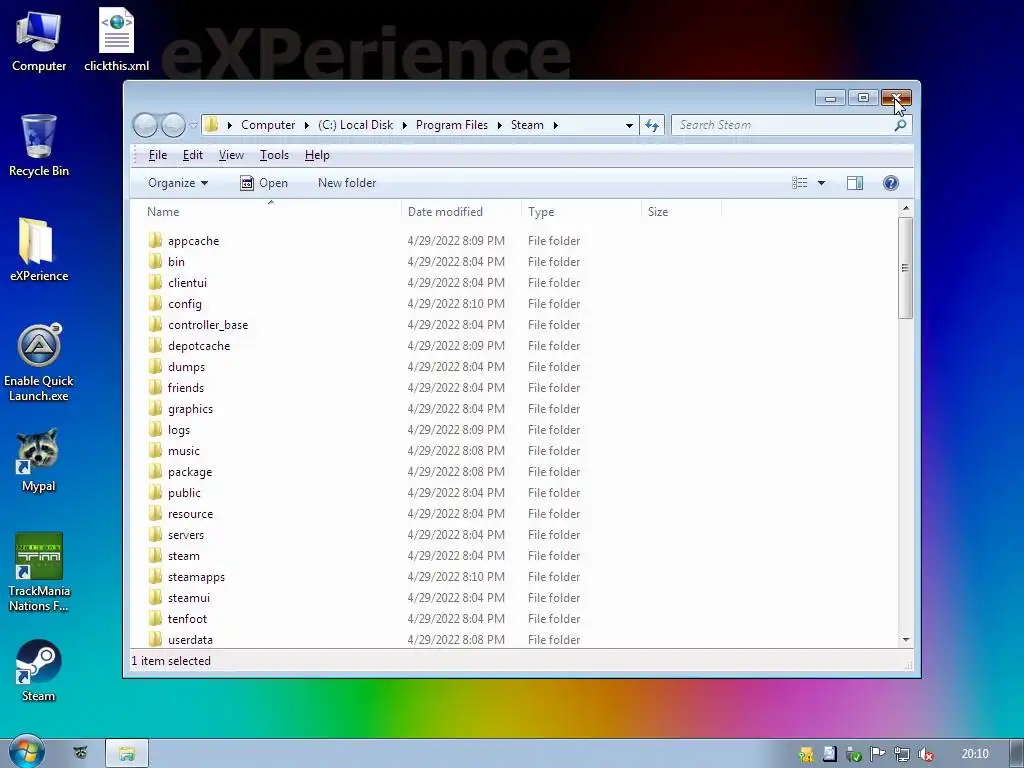Click the vertical scrollbar thumb
Viewport: 1024px width, 768px height.
coord(905,268)
